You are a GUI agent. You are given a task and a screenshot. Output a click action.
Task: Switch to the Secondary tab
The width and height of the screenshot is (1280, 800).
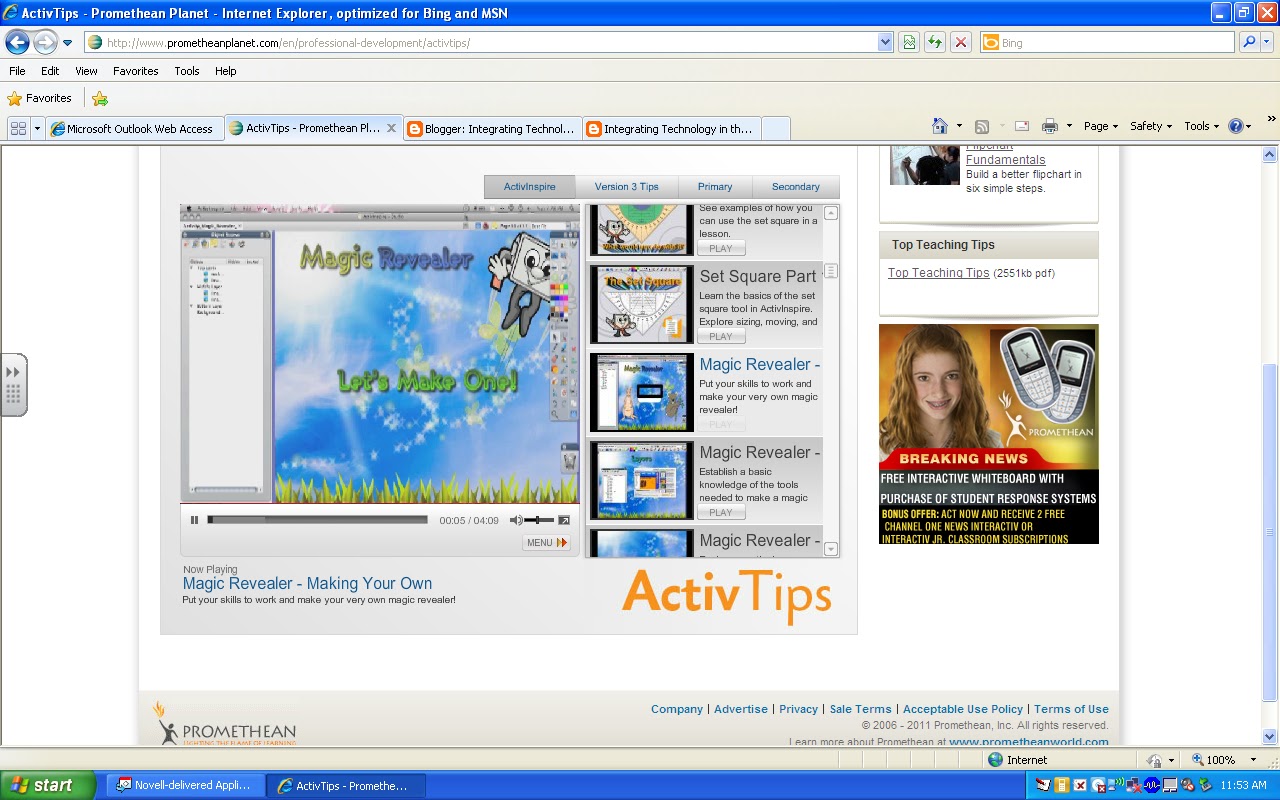pos(796,187)
